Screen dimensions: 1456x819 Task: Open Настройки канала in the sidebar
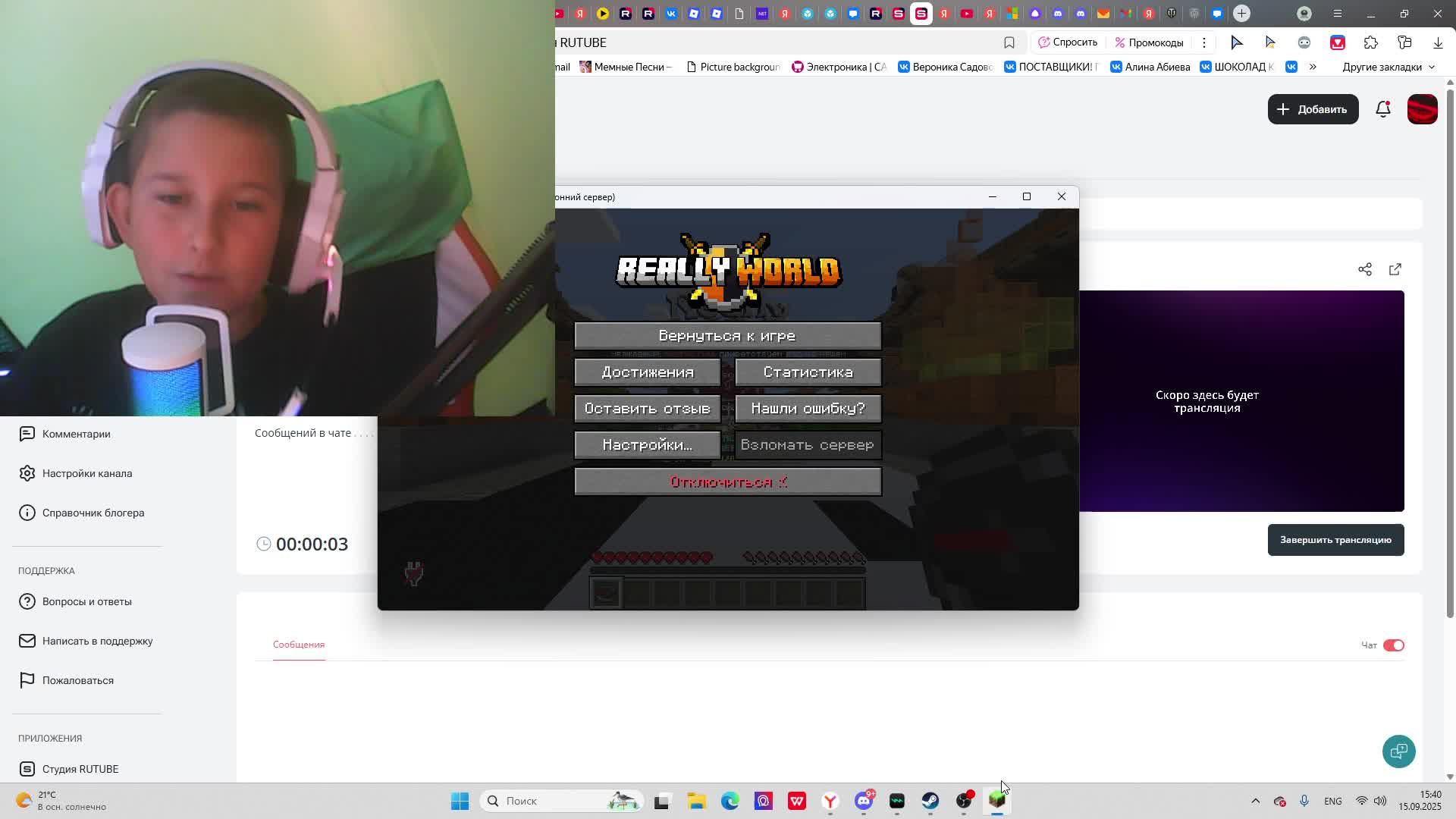pos(86,473)
